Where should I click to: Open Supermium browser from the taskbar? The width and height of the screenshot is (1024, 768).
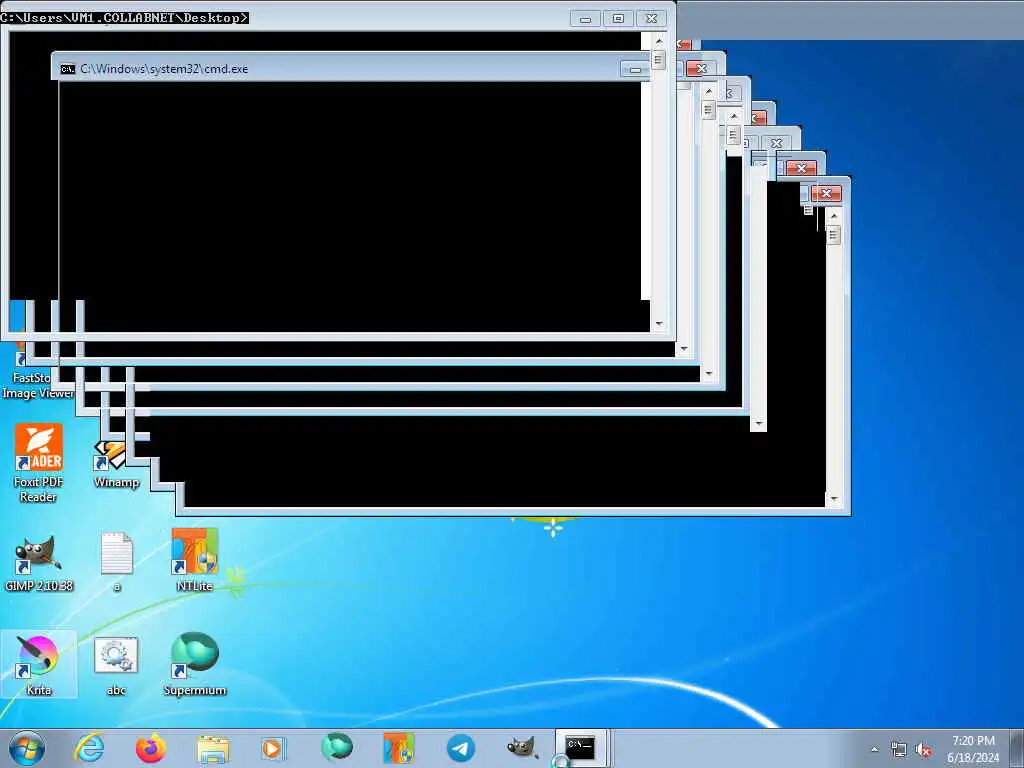[x=336, y=748]
